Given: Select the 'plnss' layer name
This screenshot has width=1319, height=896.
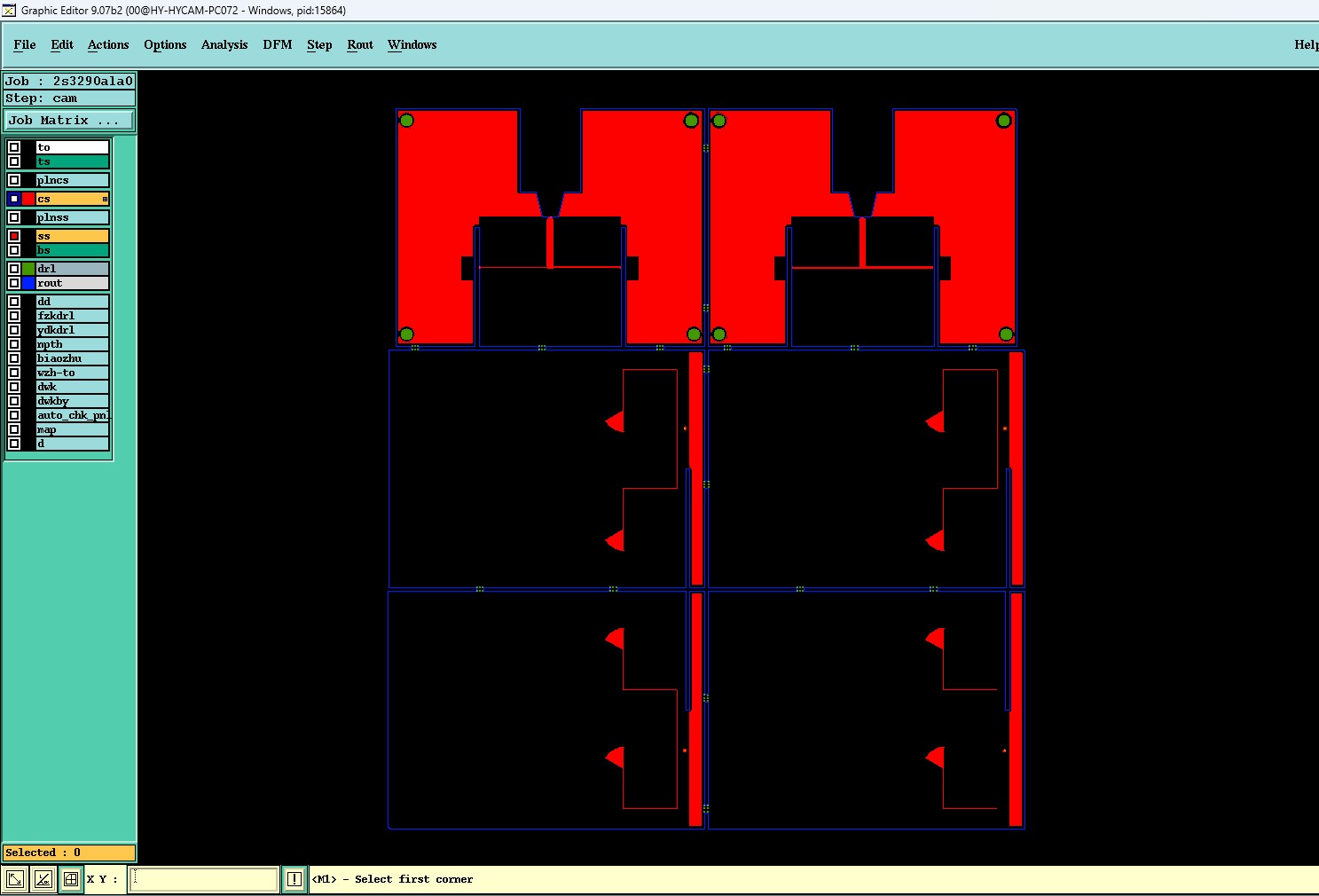Looking at the screenshot, I should 73,217.
